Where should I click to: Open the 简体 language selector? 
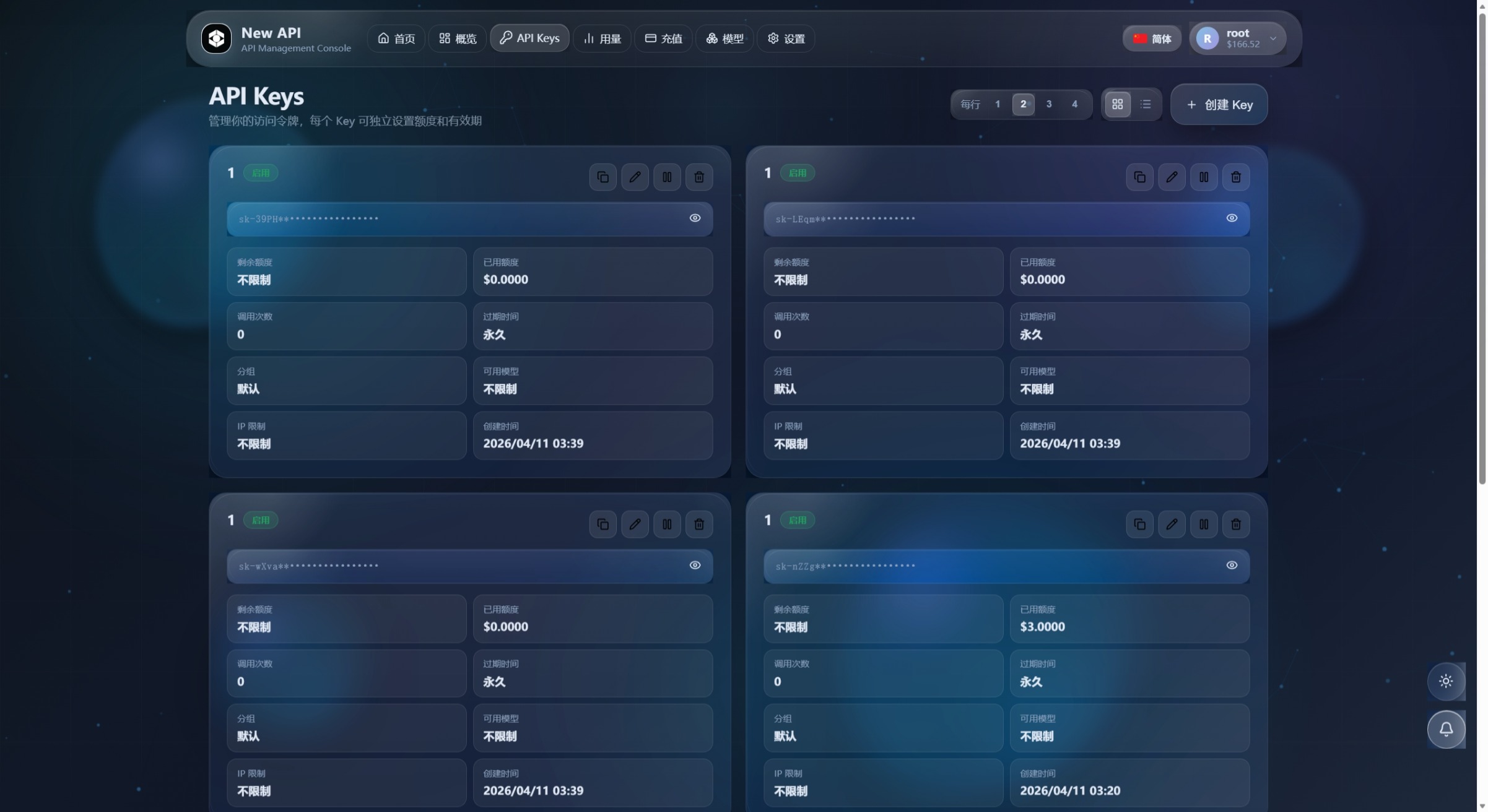coord(1151,38)
